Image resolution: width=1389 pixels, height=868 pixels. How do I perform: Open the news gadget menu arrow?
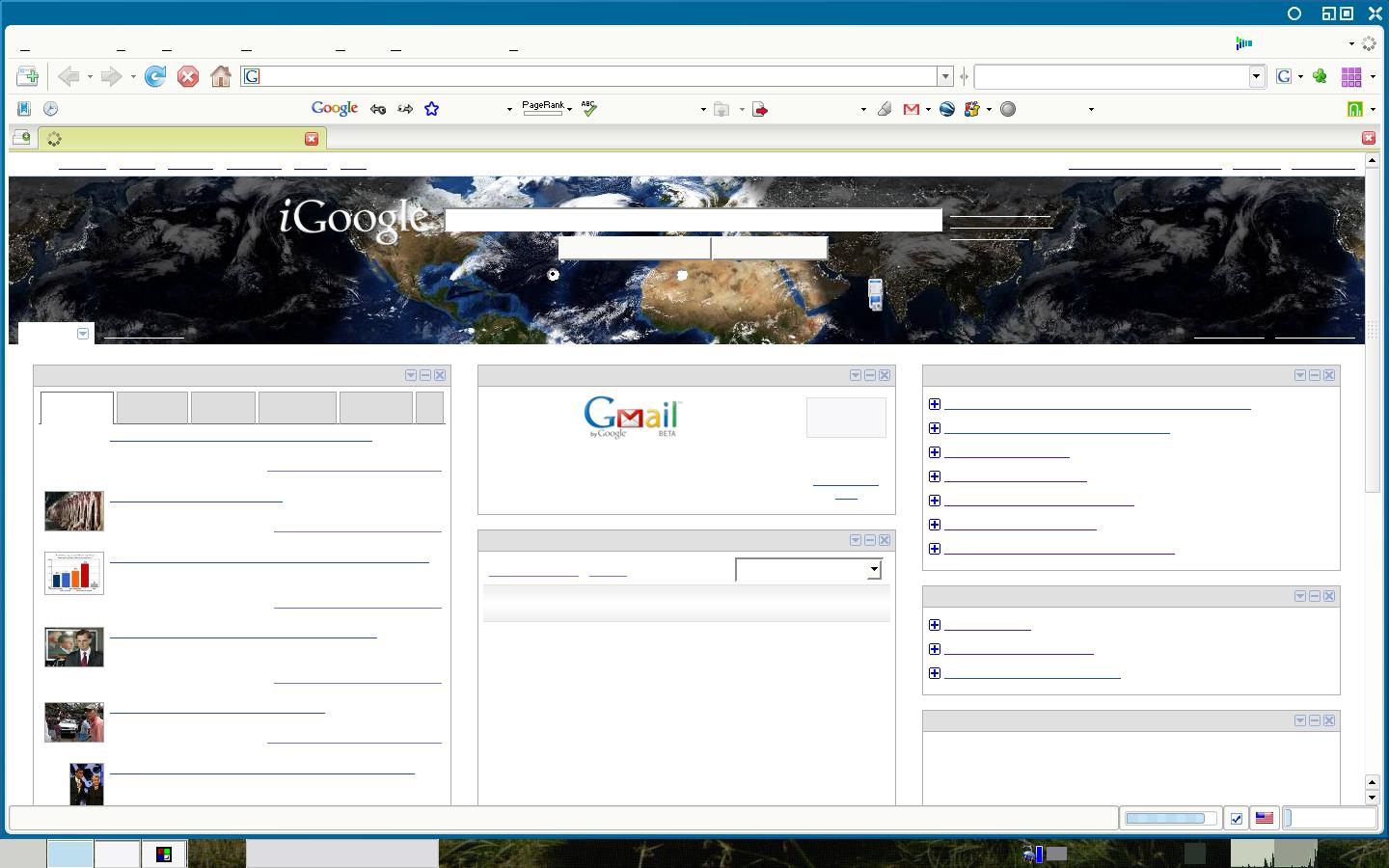pos(410,375)
